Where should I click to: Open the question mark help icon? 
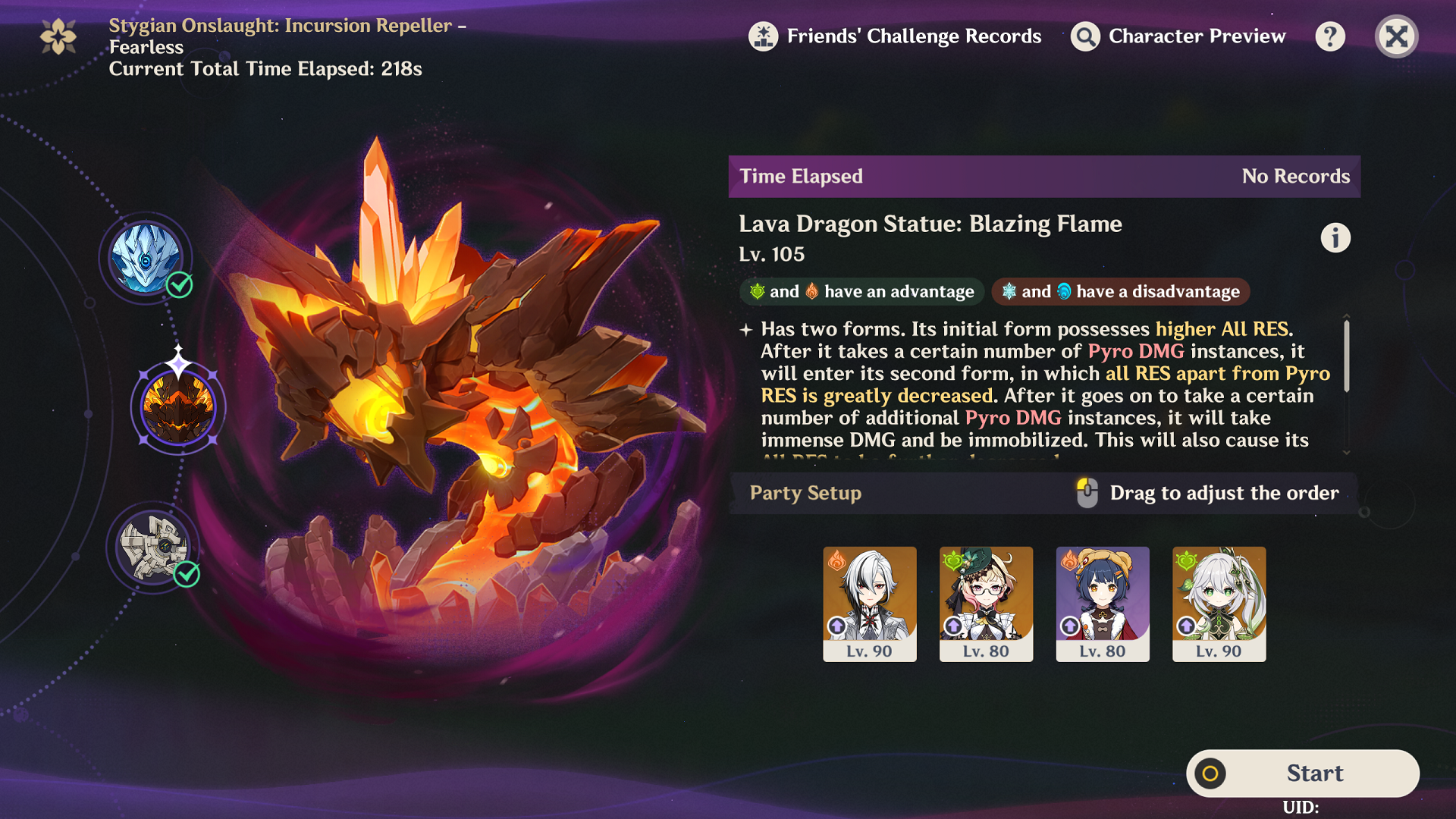pyautogui.click(x=1330, y=36)
